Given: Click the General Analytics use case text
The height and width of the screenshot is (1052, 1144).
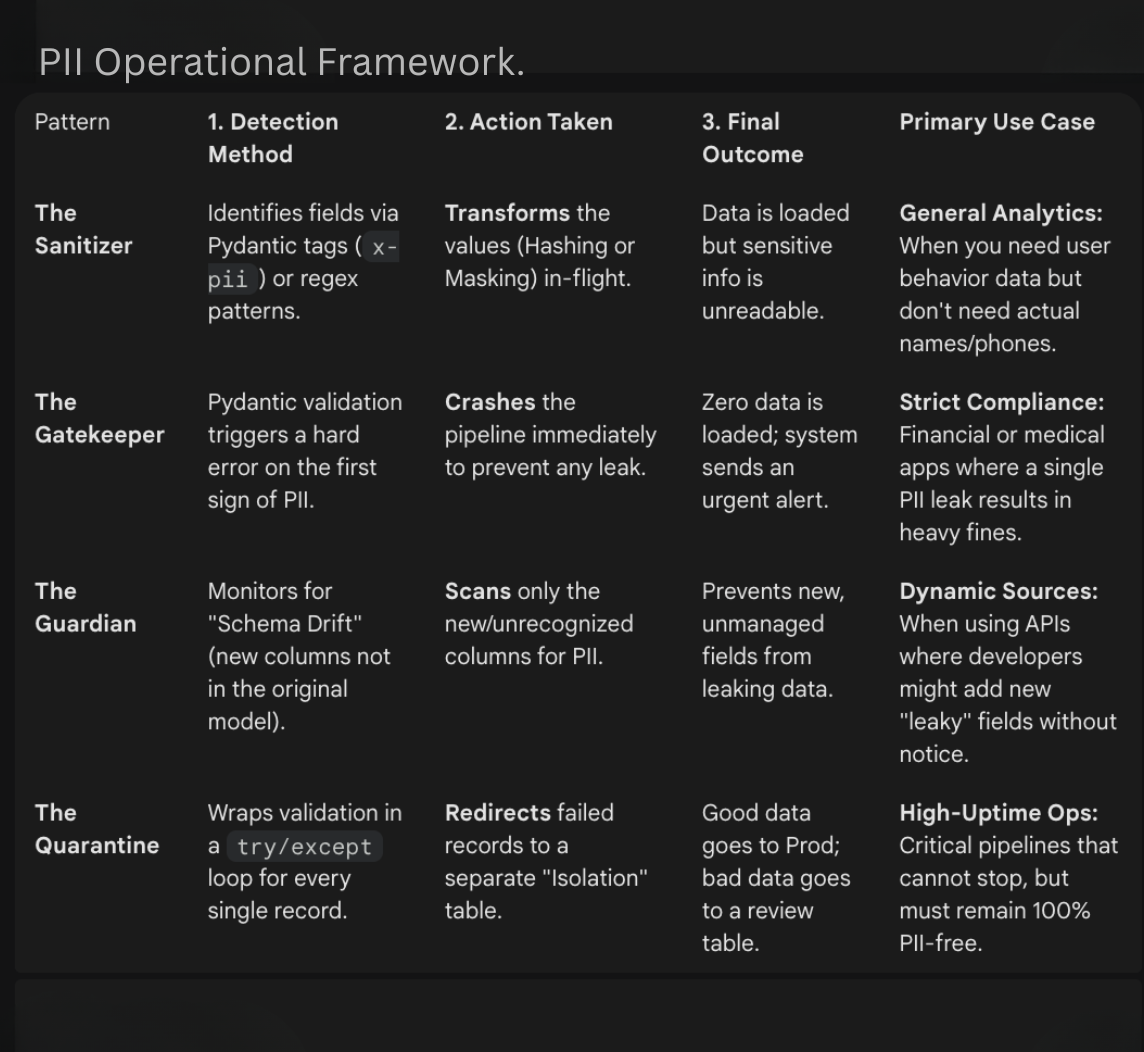Looking at the screenshot, I should (1001, 213).
